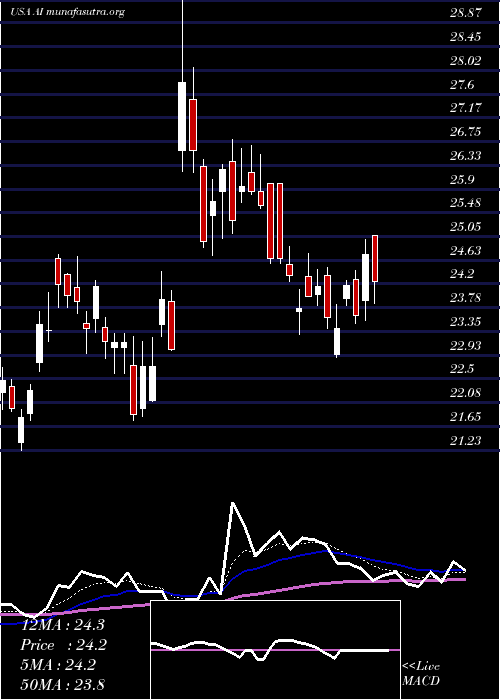Viewport: 500px width, 700px height.
Task: Click the 26.75 price axis label
Action: click(466, 132)
